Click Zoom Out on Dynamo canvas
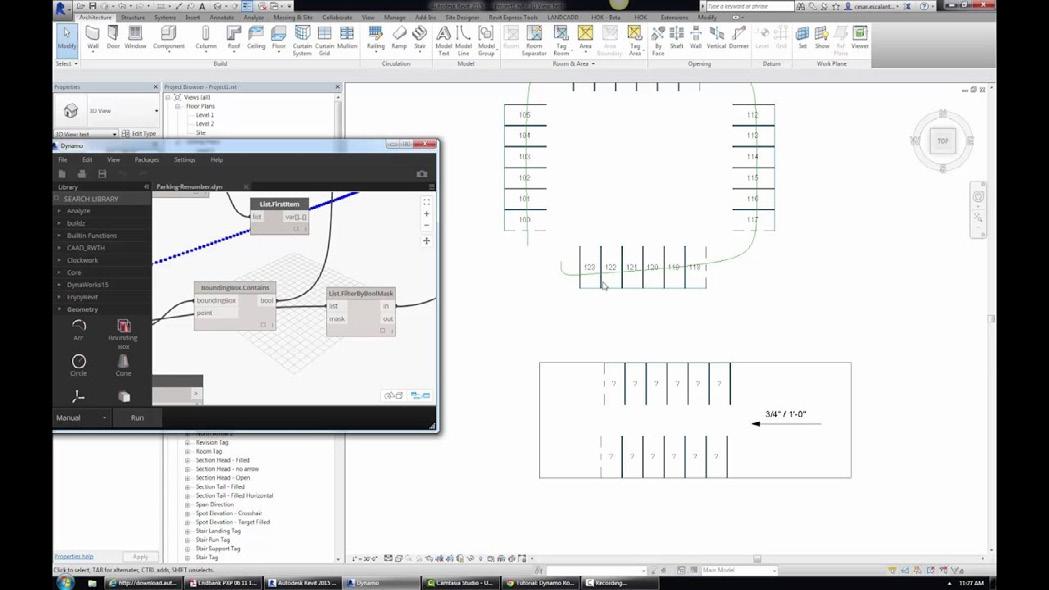 coord(426,225)
